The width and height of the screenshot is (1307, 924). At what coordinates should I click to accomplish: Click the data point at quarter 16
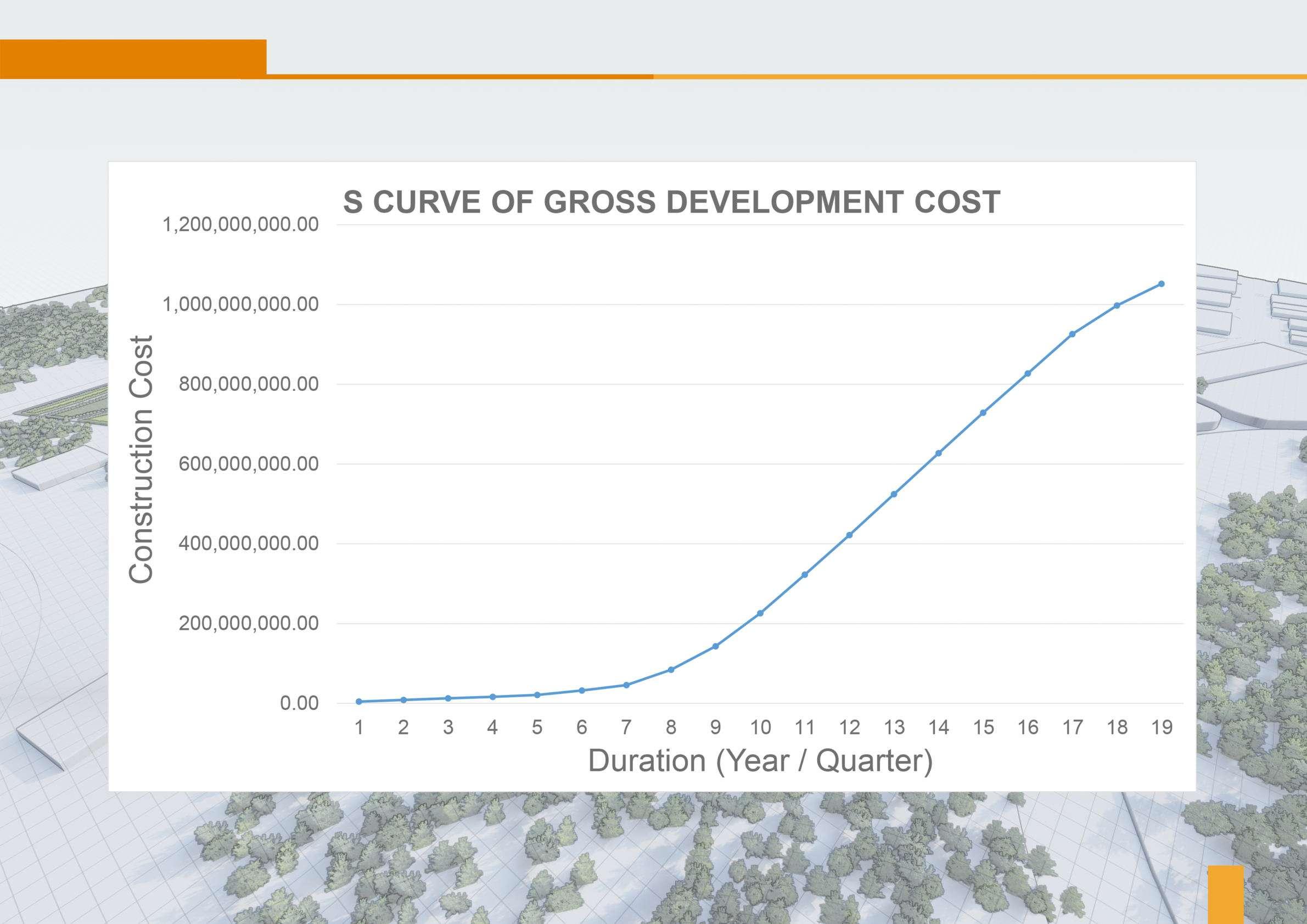(1028, 373)
